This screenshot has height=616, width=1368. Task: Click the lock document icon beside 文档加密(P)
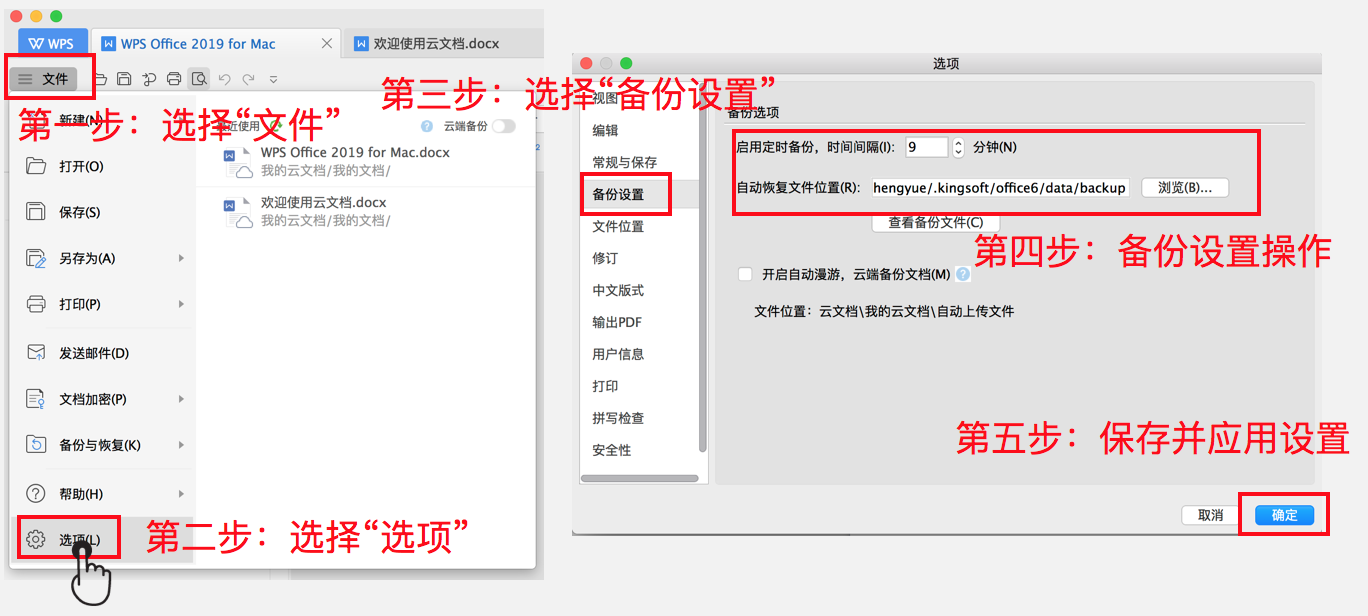[x=36, y=399]
